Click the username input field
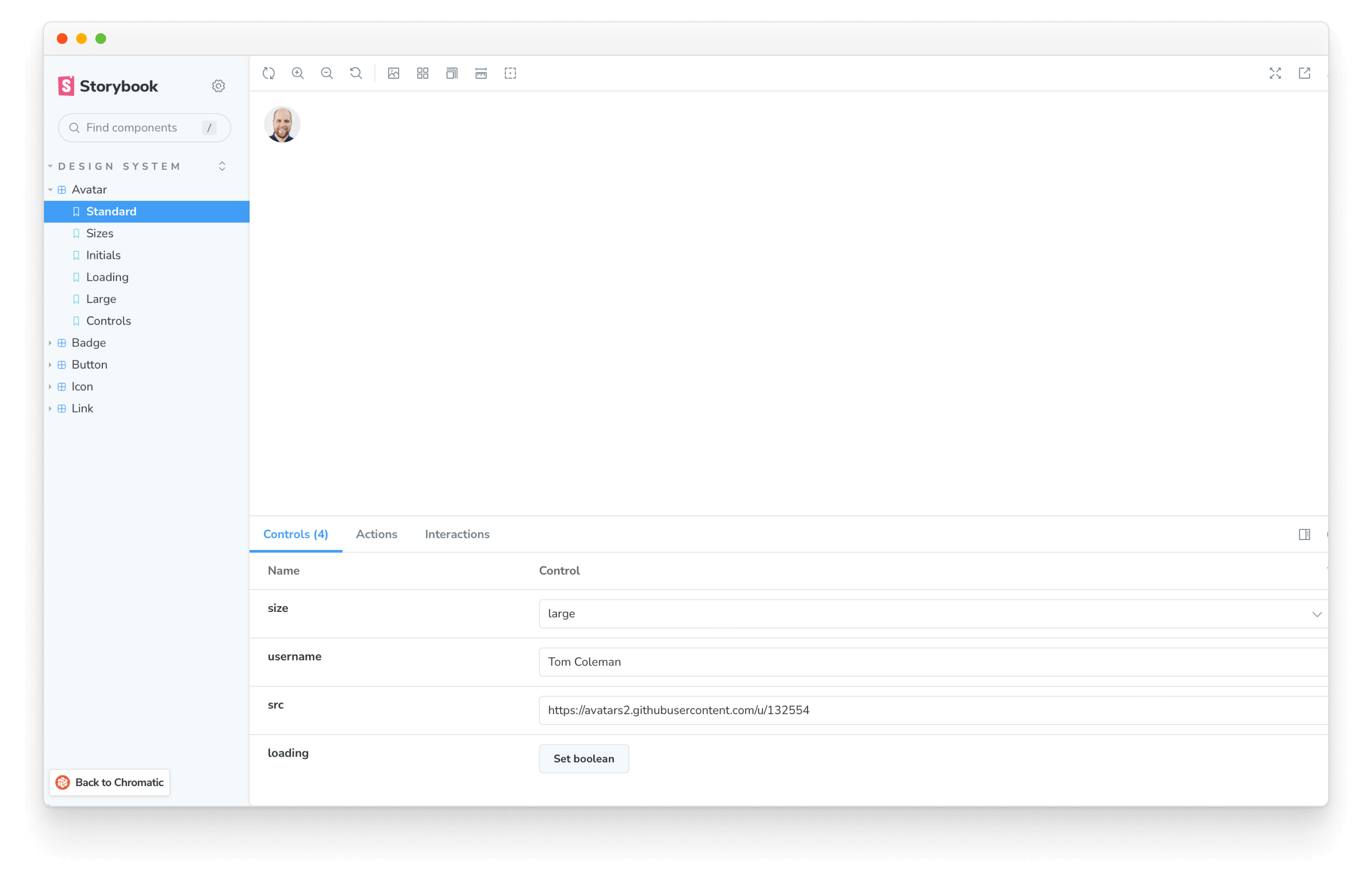1372x882 pixels. pos(930,661)
